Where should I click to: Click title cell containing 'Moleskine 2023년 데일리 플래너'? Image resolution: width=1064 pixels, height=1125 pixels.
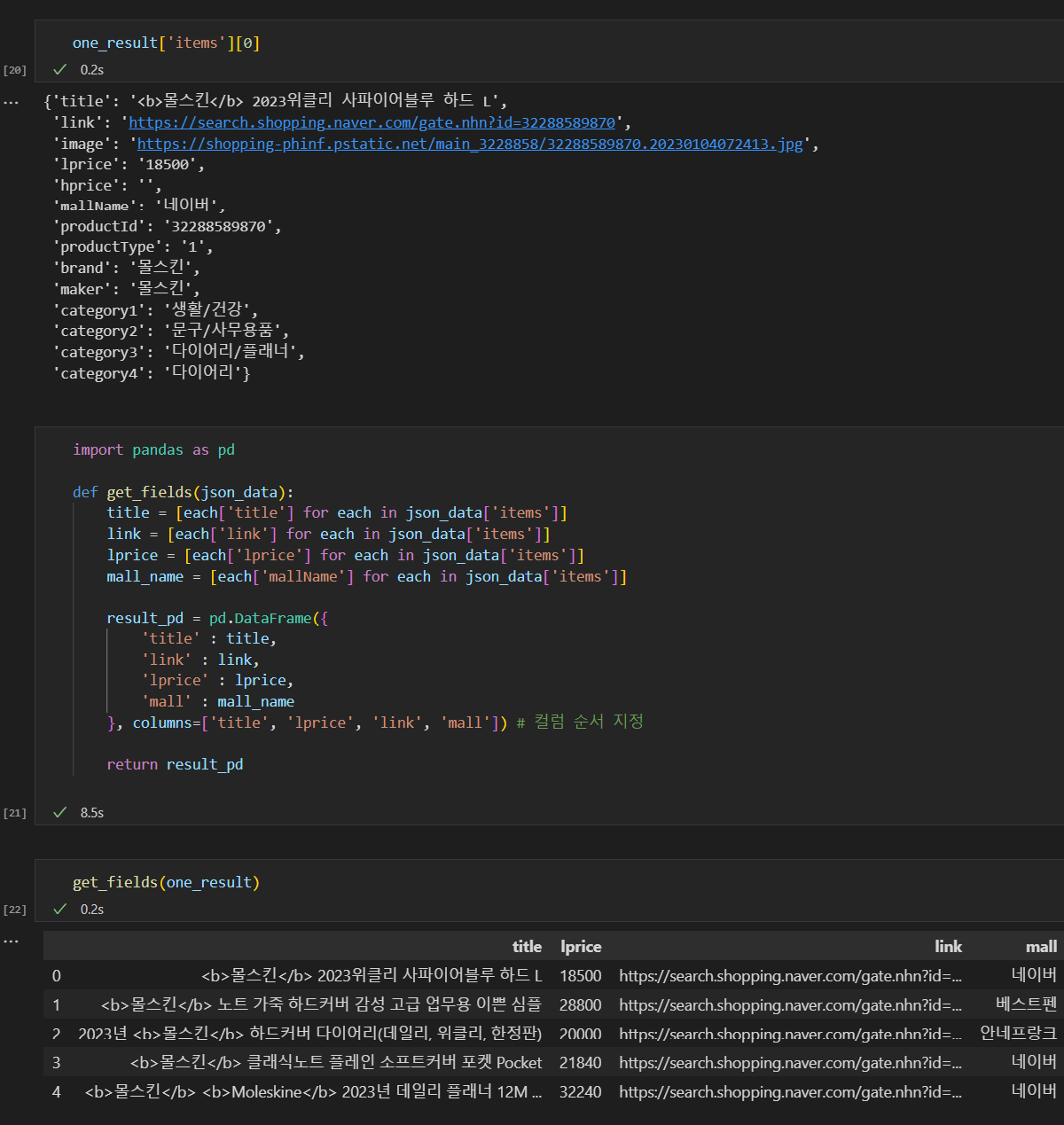pos(313,1091)
